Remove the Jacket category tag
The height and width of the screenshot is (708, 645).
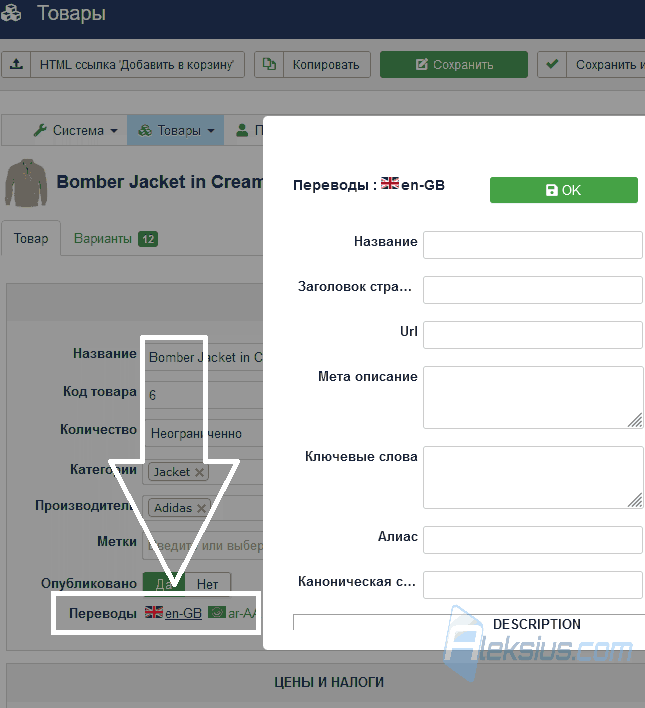pyautogui.click(x=199, y=472)
